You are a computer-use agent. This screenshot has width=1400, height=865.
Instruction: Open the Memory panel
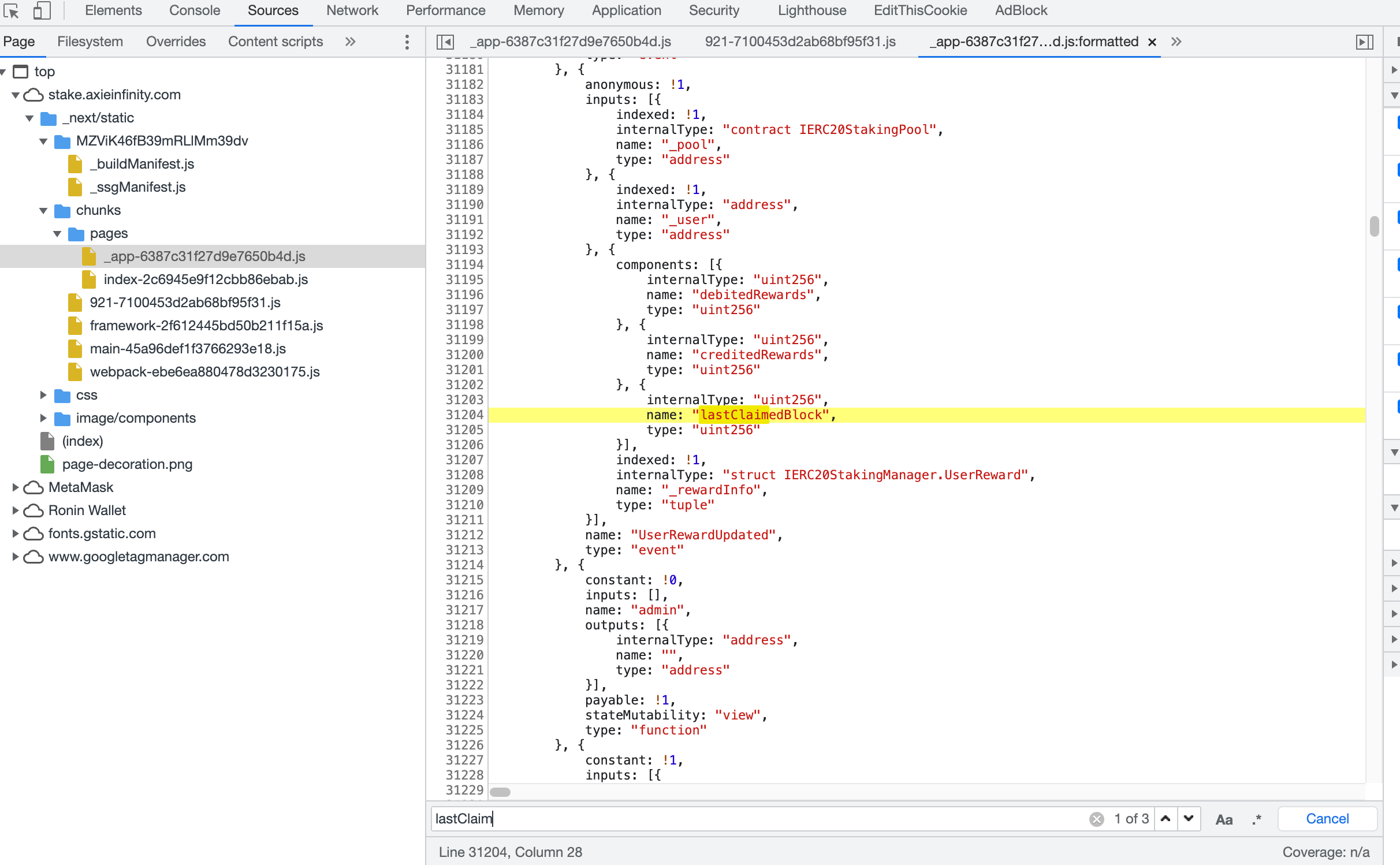point(539,10)
